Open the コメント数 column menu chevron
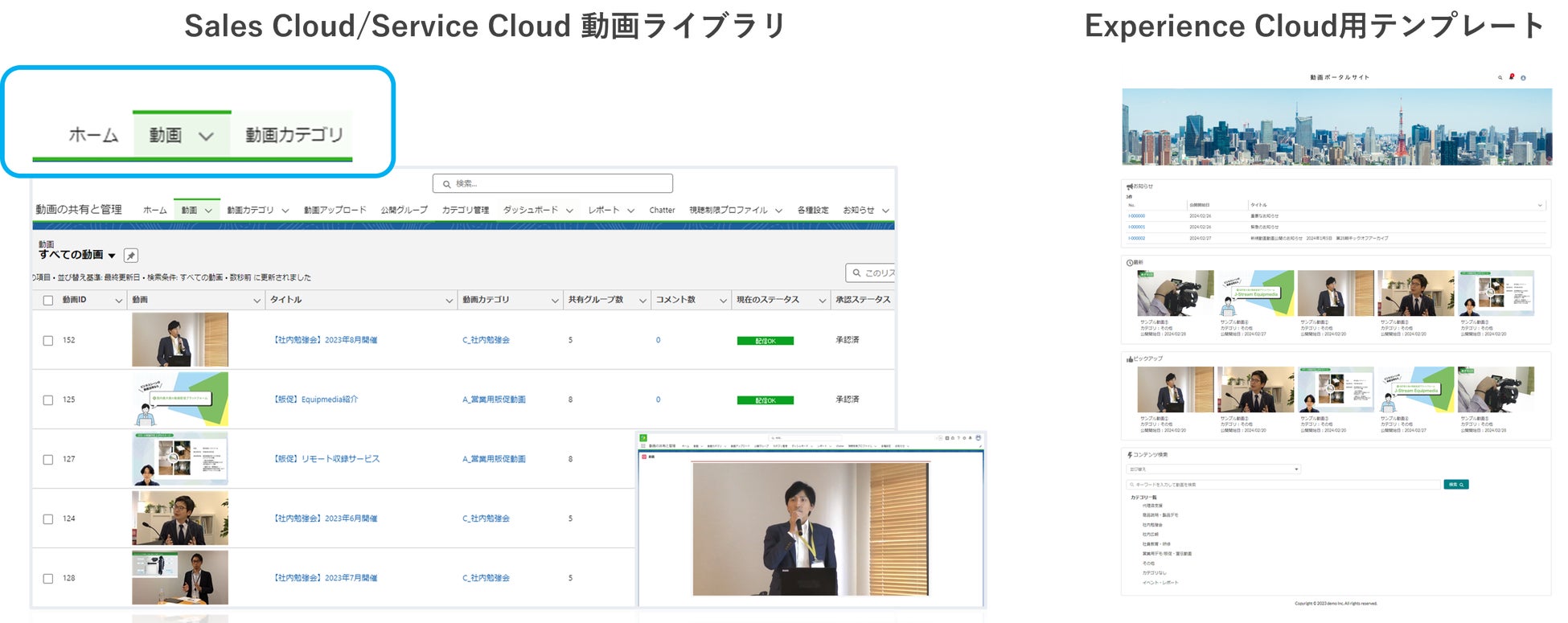This screenshot has width=1568, height=623. [723, 301]
